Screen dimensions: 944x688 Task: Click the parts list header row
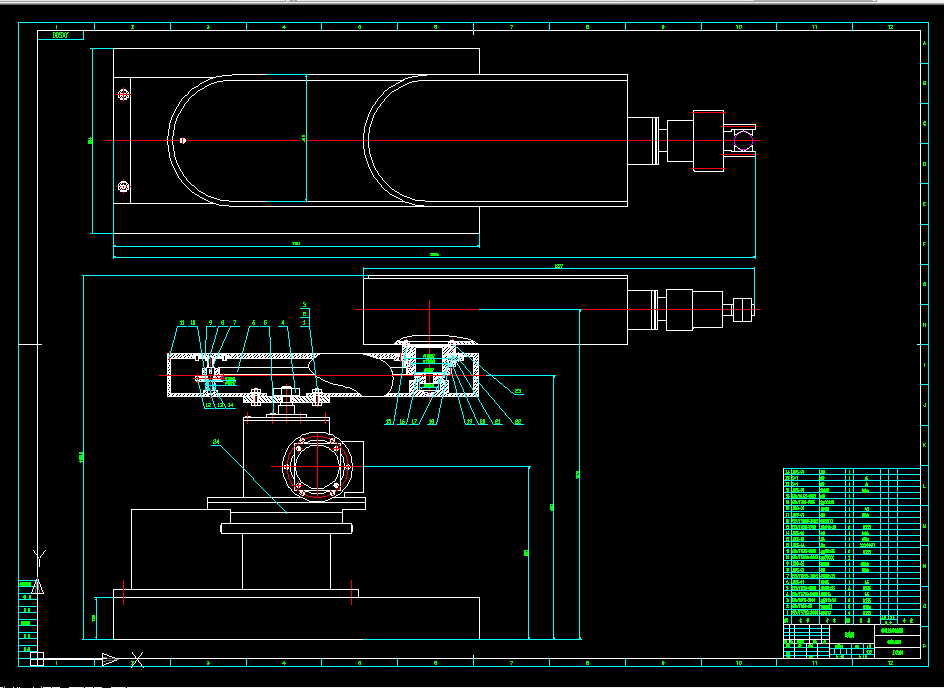point(852,620)
